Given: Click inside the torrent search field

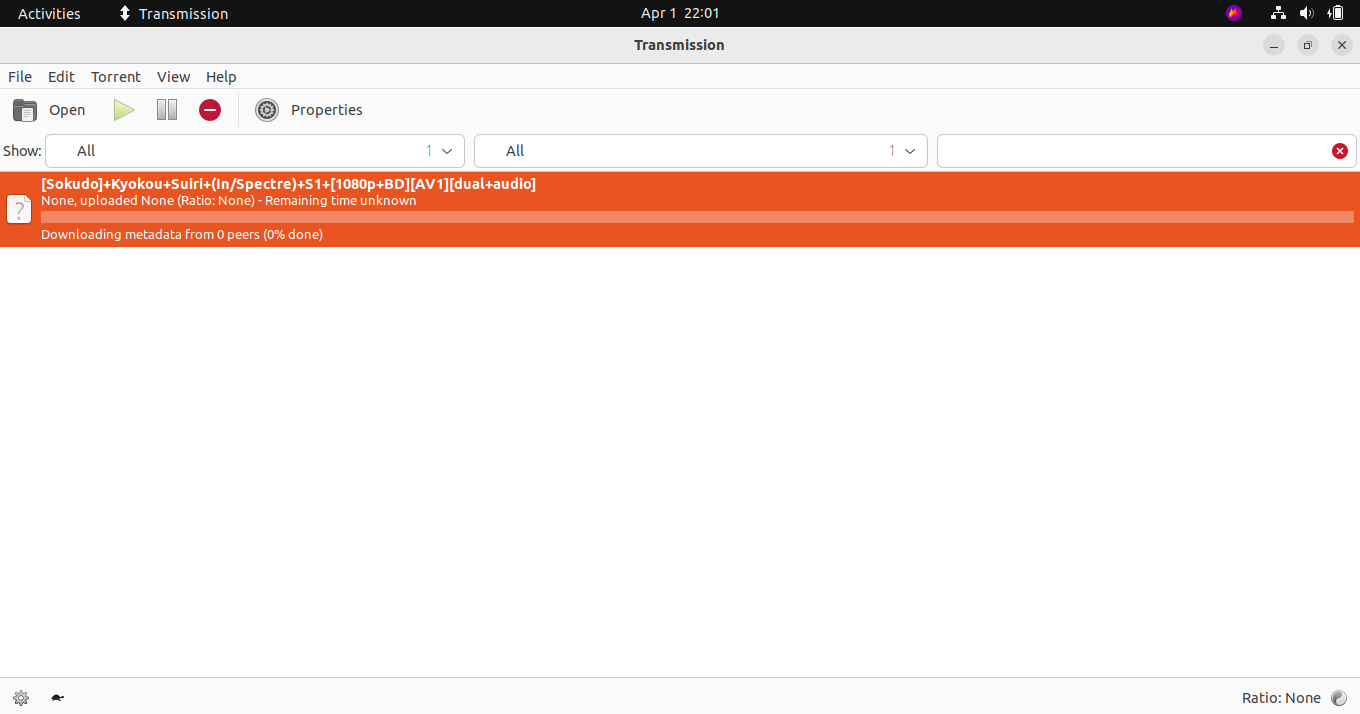Looking at the screenshot, I should click(x=1140, y=151).
